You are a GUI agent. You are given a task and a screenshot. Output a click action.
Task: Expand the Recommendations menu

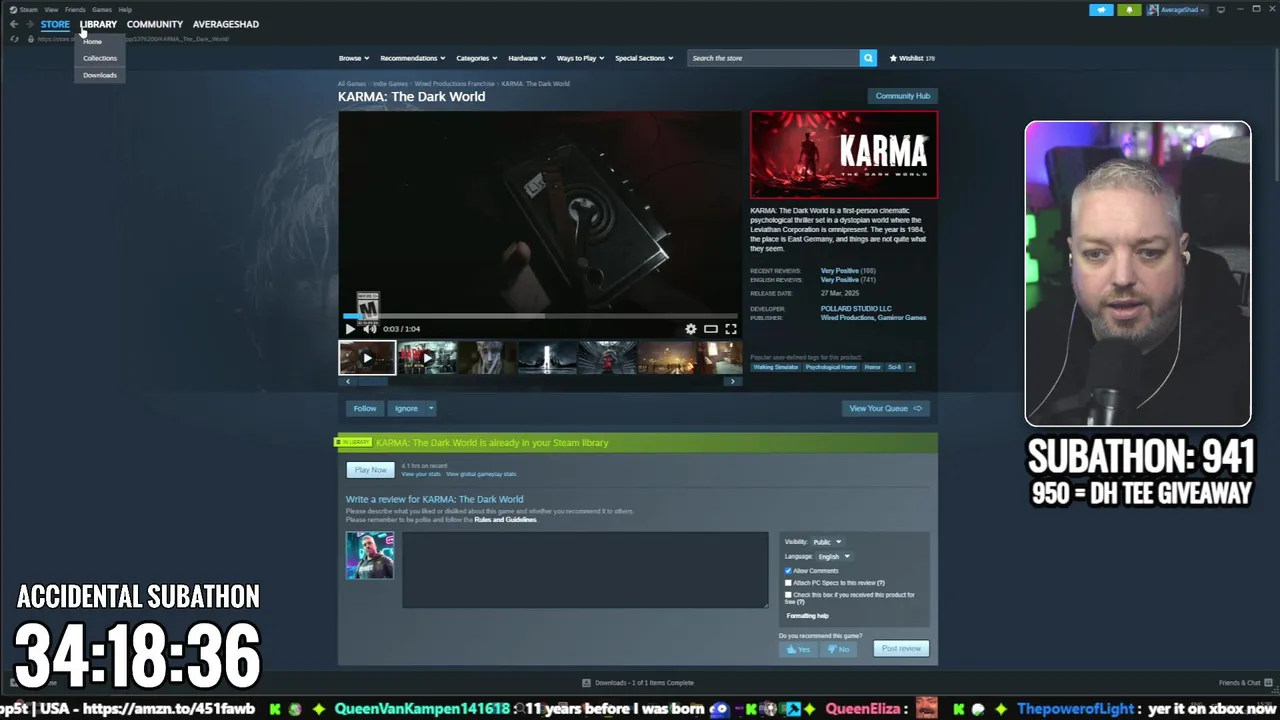coord(413,58)
